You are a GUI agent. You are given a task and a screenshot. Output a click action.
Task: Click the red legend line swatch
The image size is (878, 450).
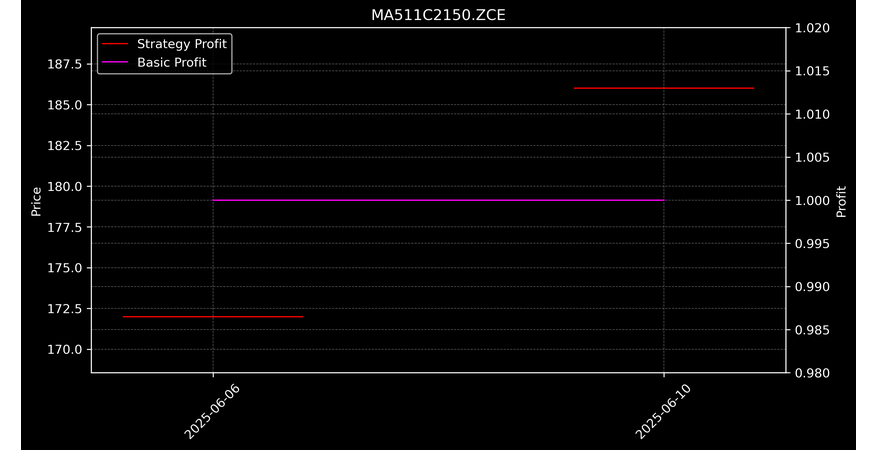point(115,44)
